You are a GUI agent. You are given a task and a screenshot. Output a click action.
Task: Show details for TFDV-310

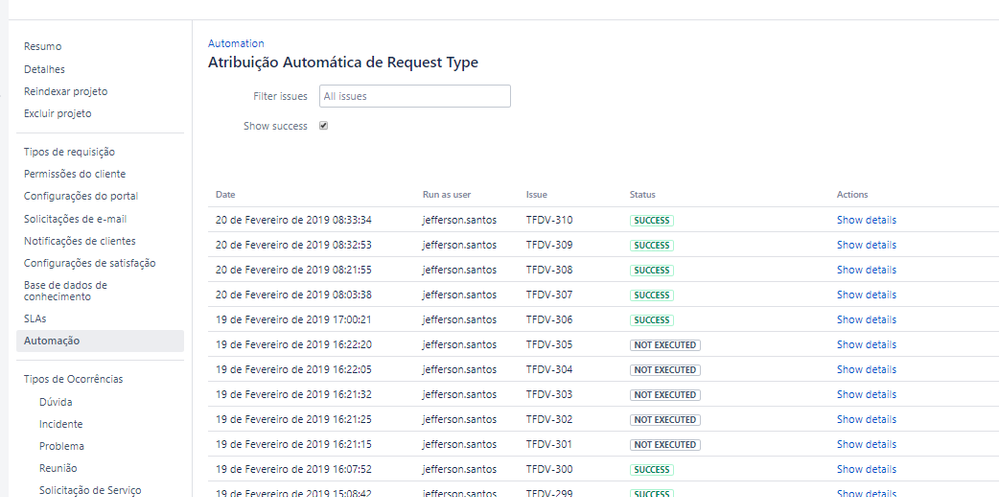click(866, 220)
